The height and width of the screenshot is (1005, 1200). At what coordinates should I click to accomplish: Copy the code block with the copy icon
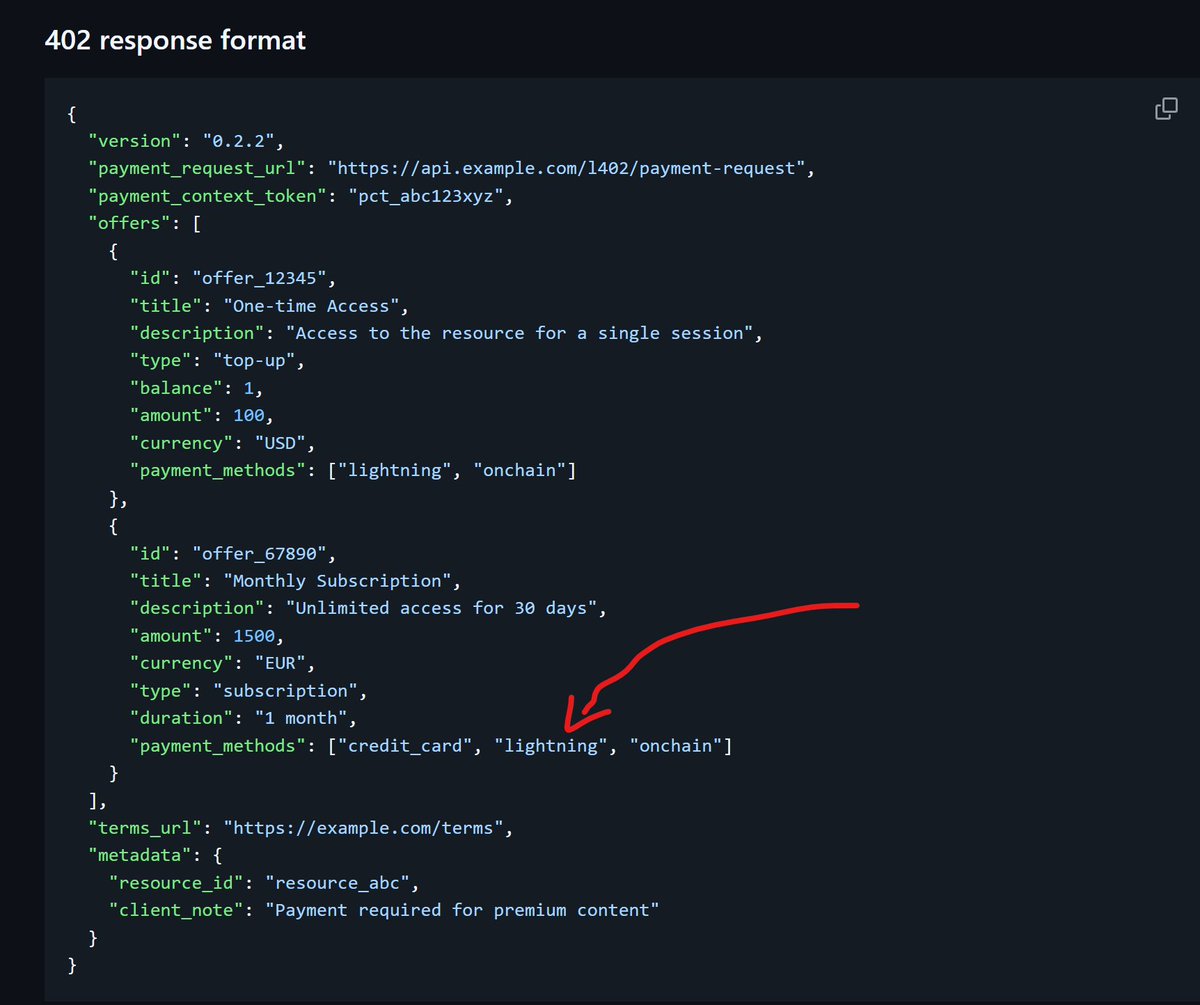coord(1166,109)
